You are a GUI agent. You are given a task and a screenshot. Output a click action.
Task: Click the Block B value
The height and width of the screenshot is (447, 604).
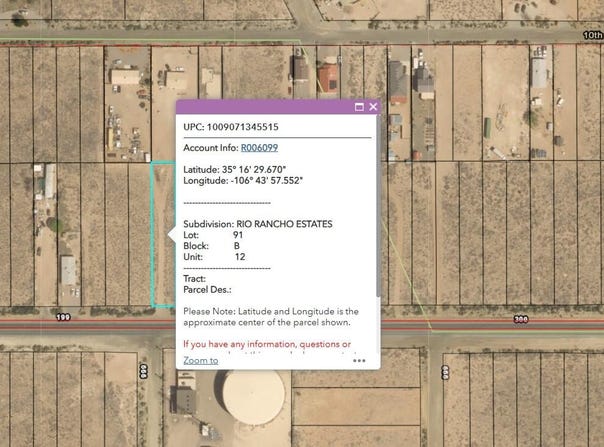point(237,246)
